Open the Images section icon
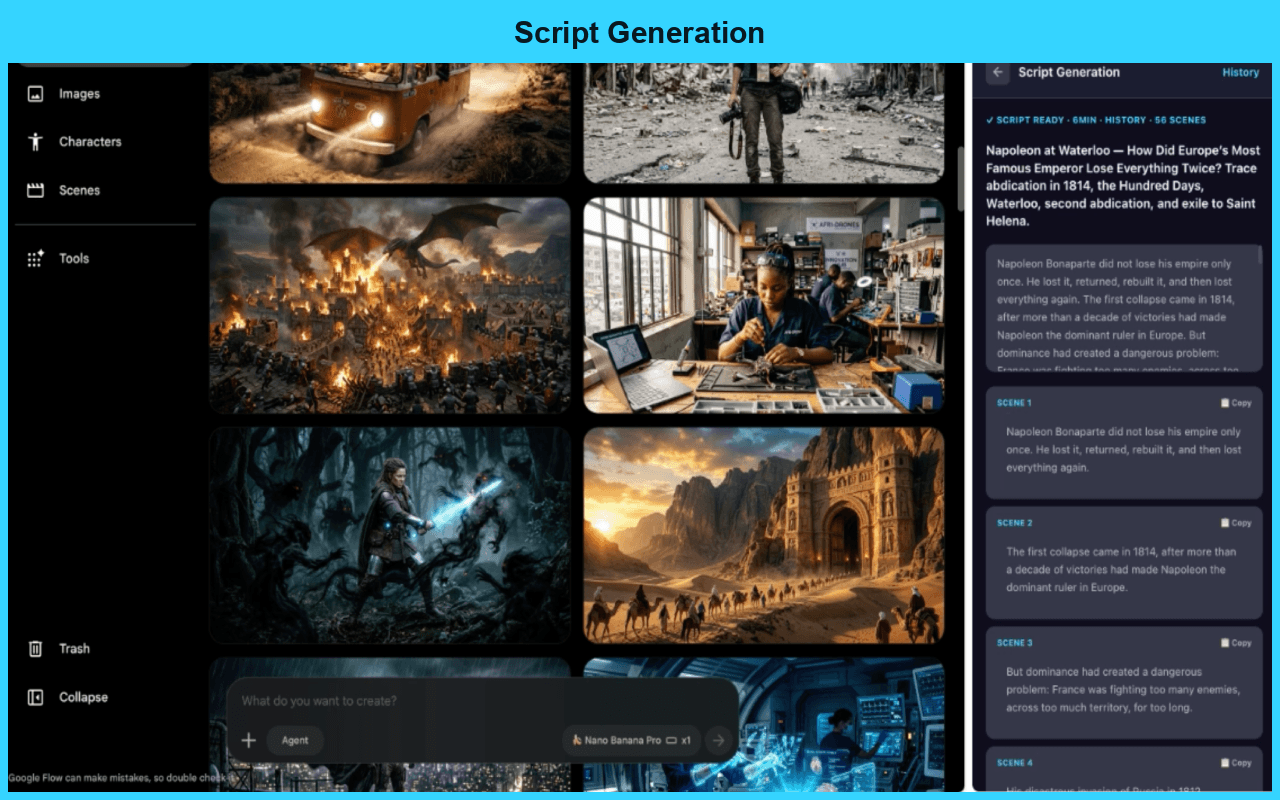The width and height of the screenshot is (1280, 800). (35, 94)
